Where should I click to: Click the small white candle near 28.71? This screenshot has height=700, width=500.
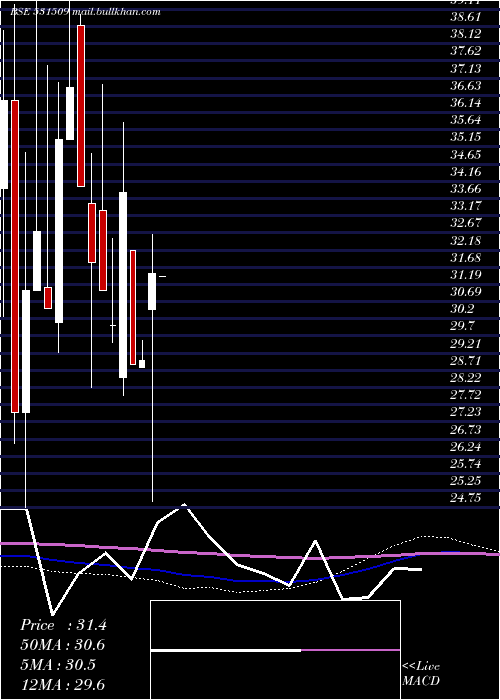142,364
